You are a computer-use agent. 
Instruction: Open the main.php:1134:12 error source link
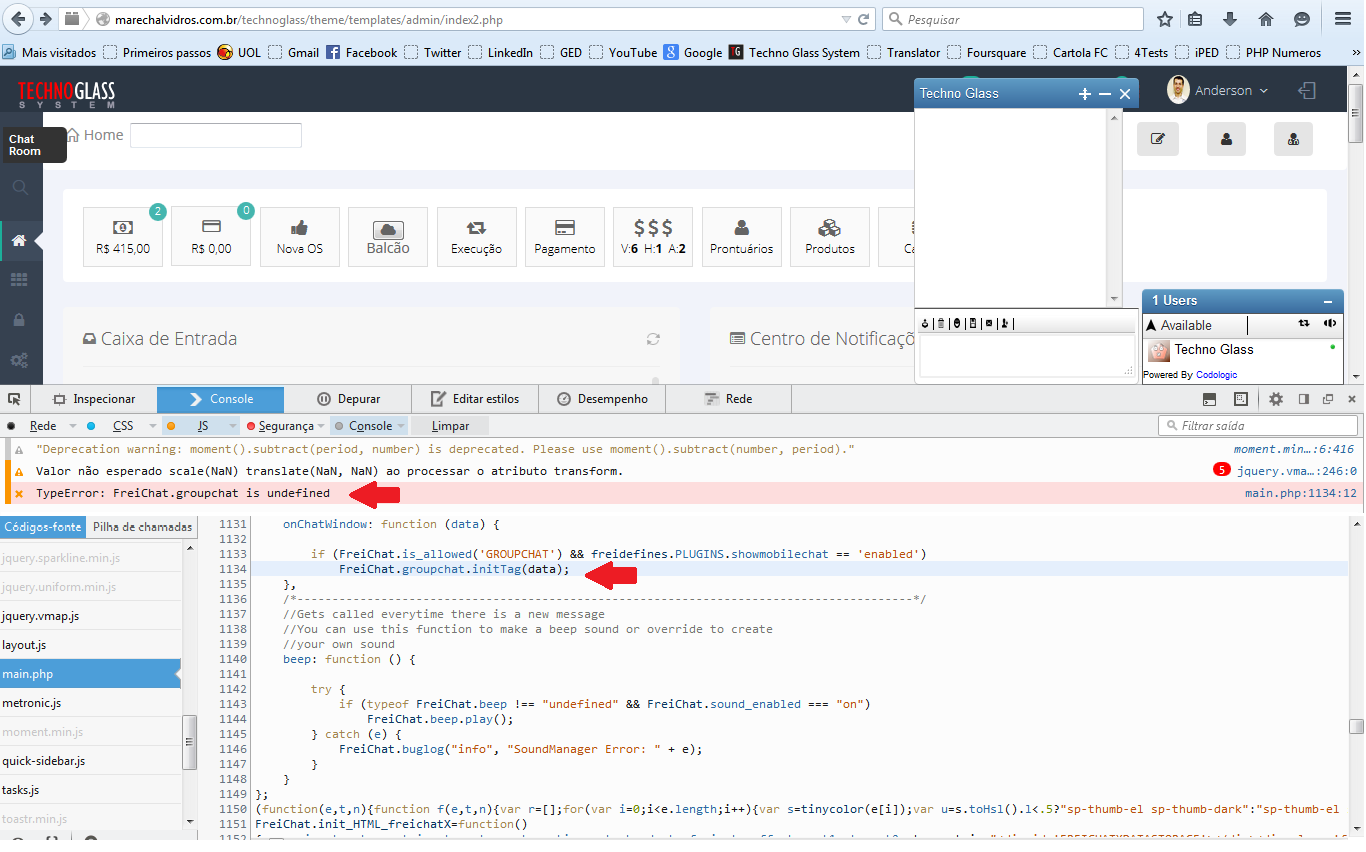[1300, 493]
